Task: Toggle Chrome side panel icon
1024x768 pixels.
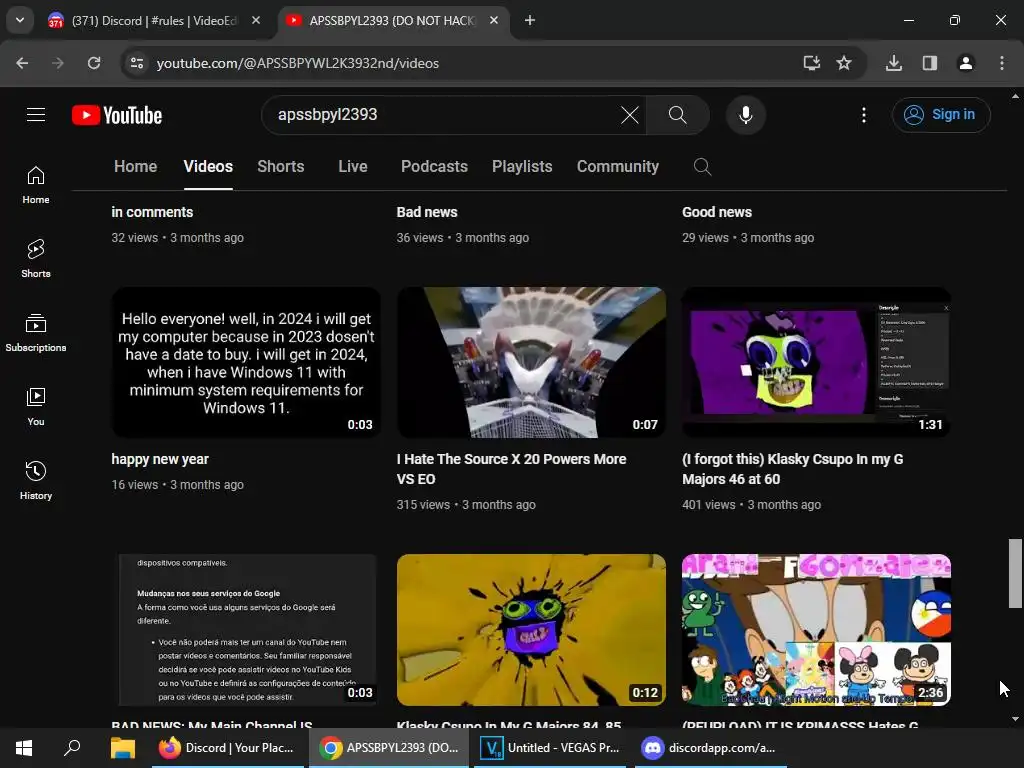Action: 929,63
